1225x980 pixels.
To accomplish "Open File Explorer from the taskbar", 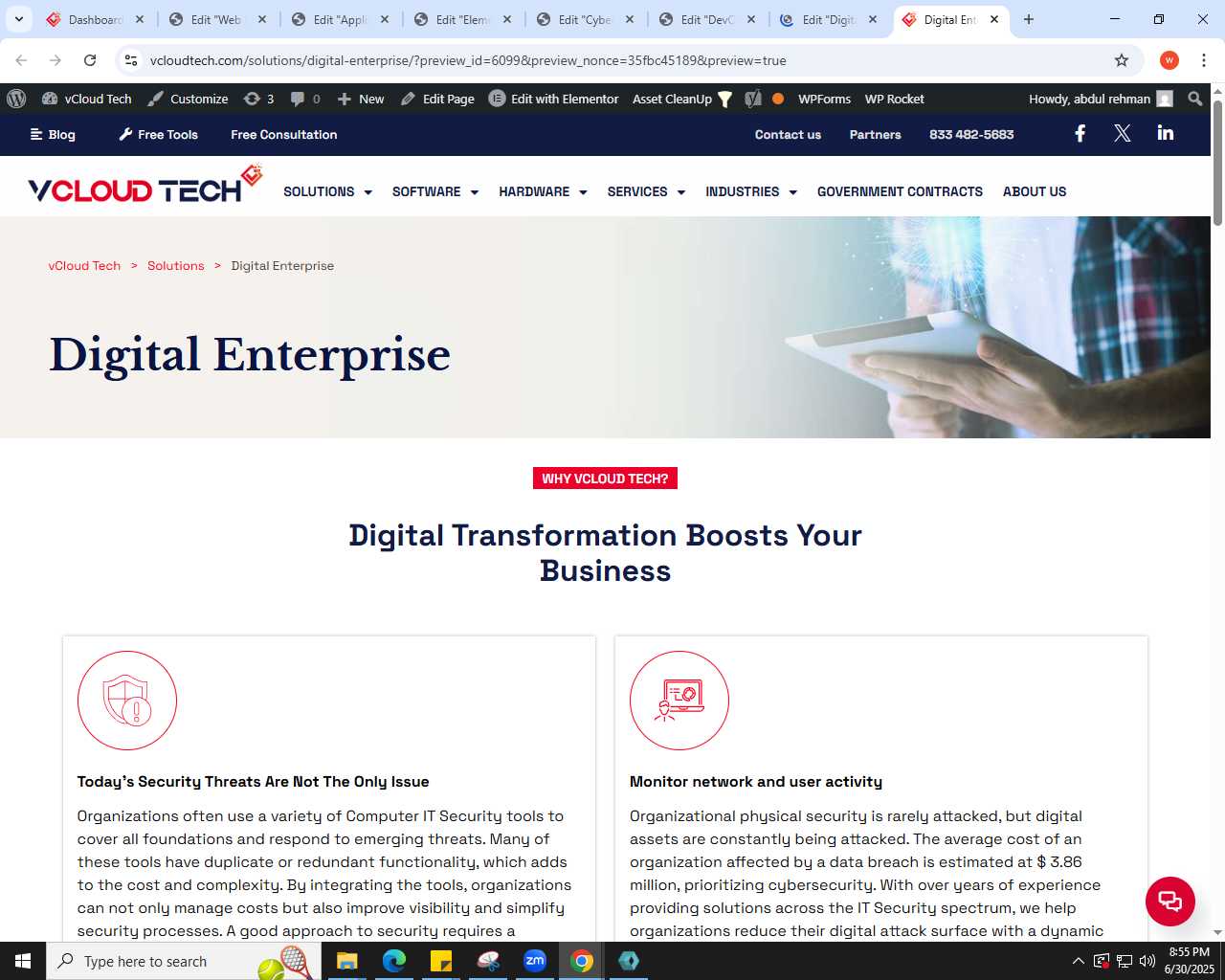I will coord(346,961).
